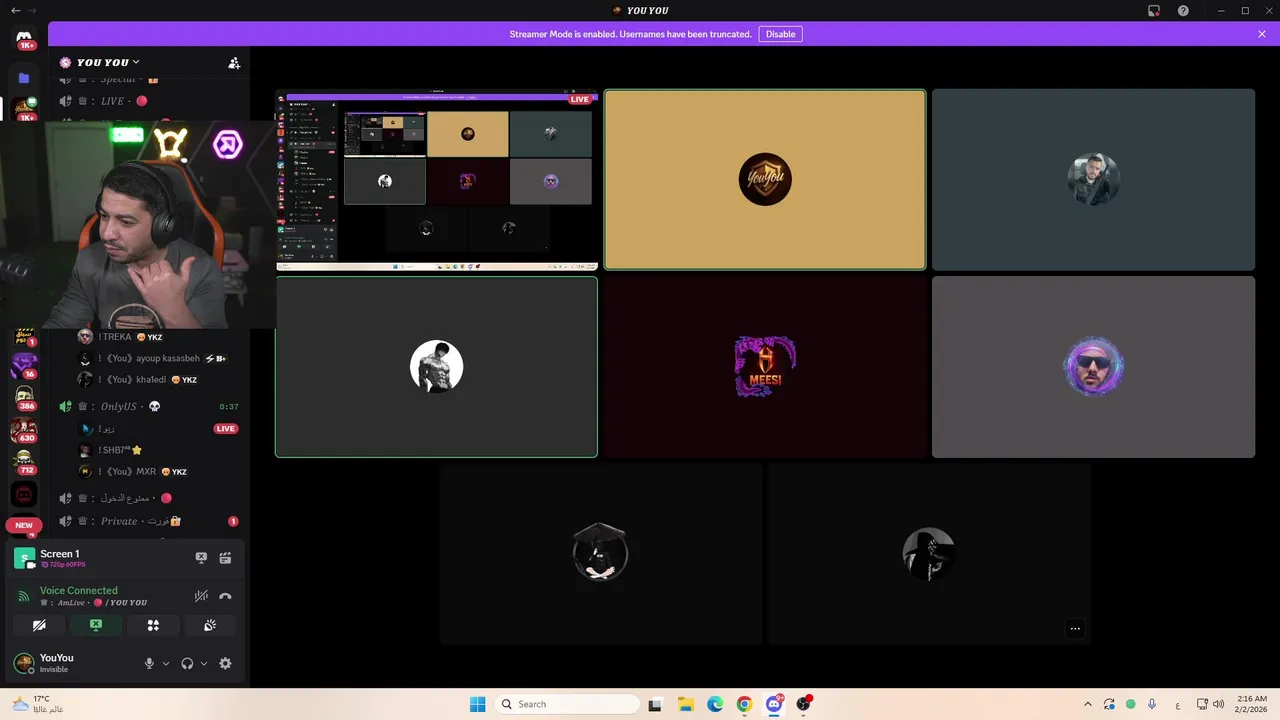Viewport: 1280px width, 720px height.
Task: Open User Settings gear icon
Action: 225,663
